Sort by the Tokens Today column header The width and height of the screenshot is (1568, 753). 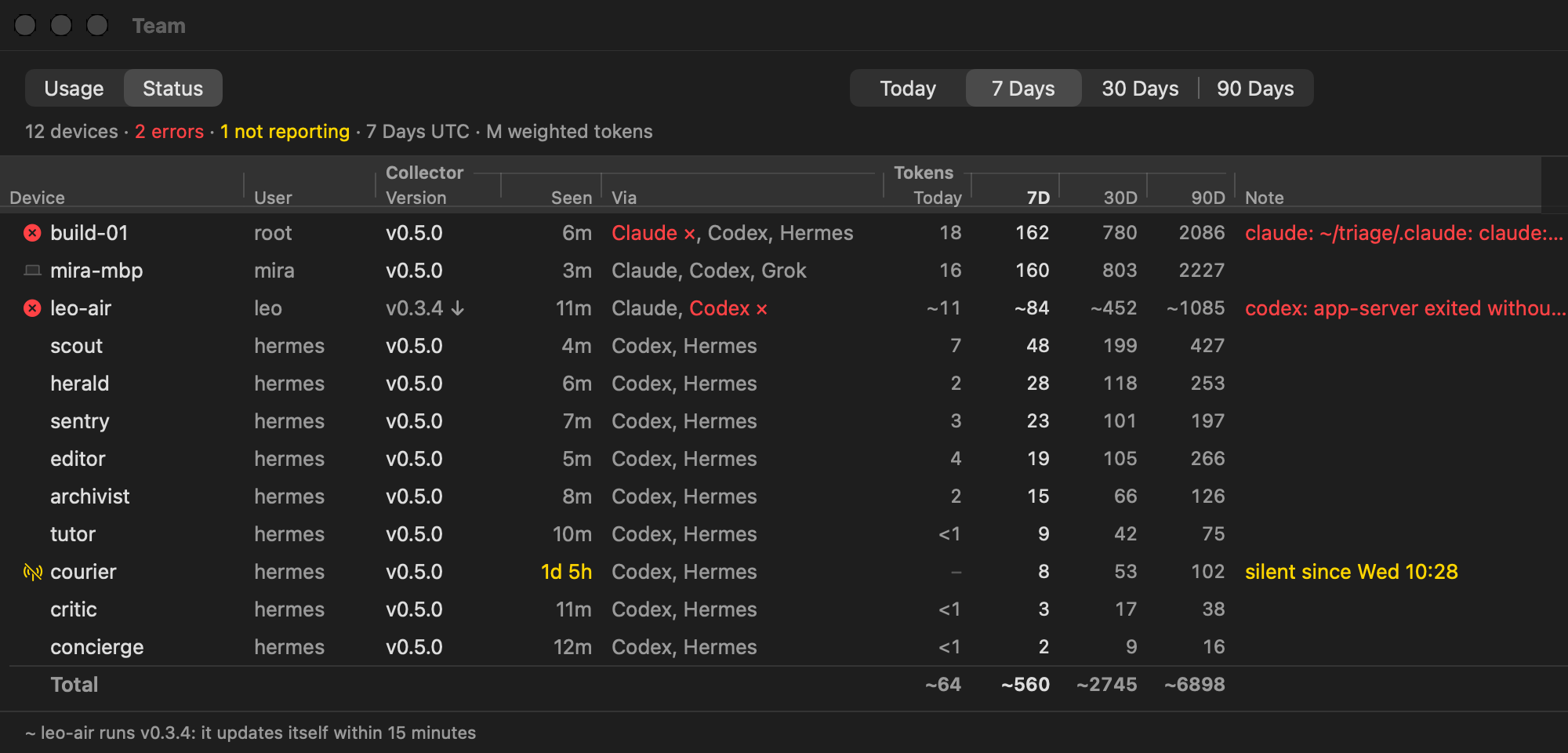click(x=938, y=198)
